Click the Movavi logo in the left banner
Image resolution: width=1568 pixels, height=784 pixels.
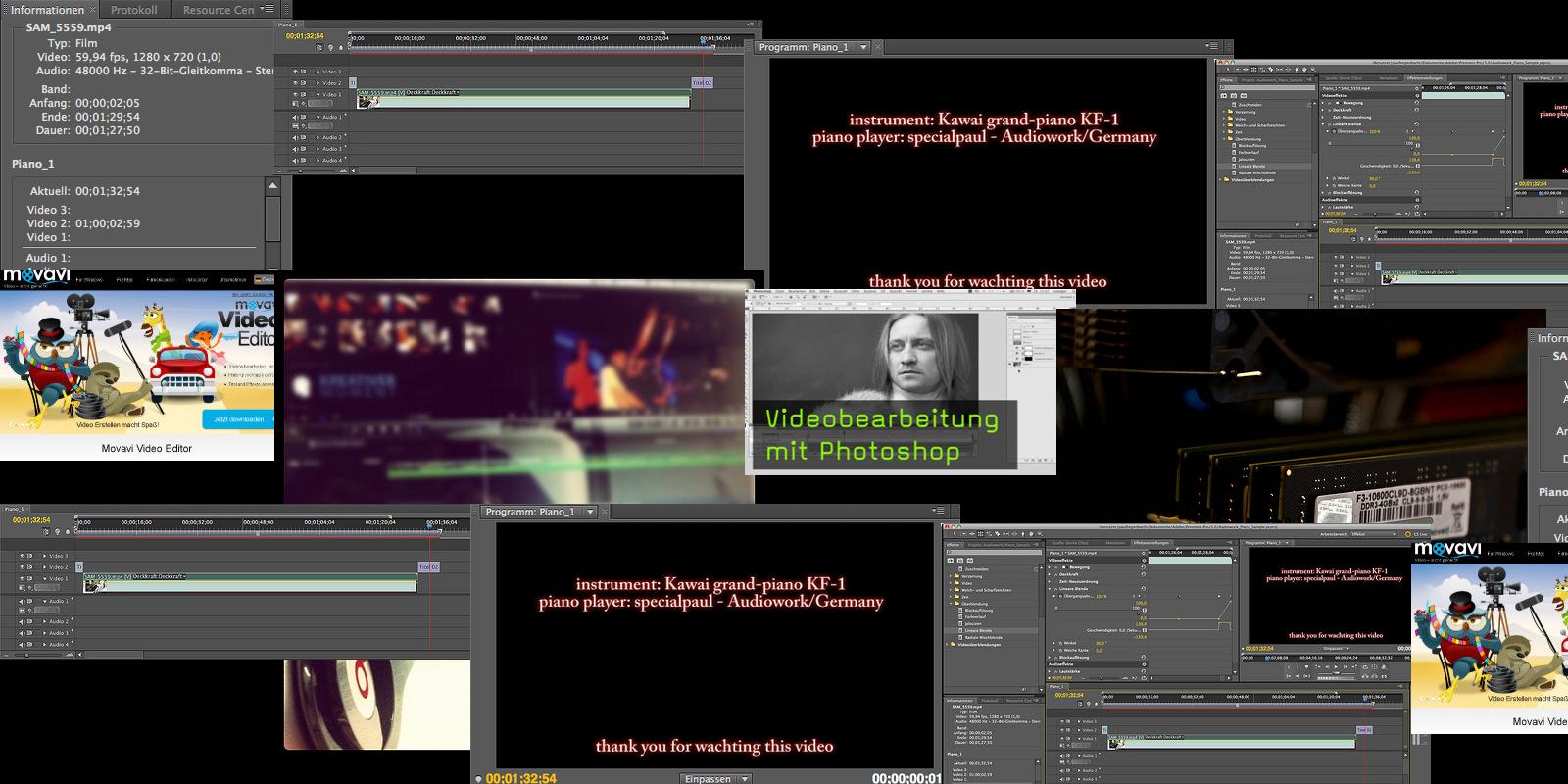coord(34,277)
